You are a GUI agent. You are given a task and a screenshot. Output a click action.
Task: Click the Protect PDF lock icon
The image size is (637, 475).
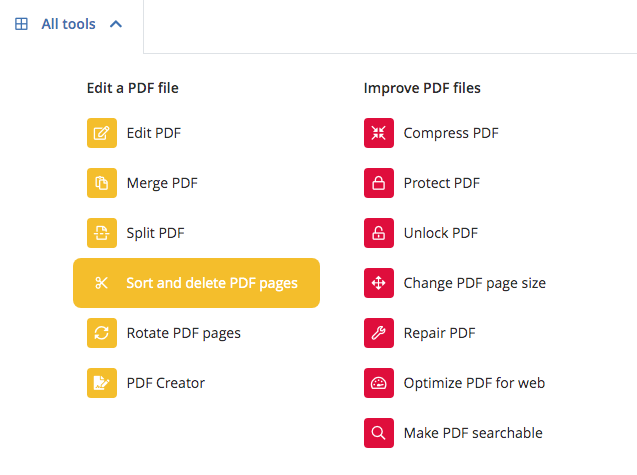point(379,183)
